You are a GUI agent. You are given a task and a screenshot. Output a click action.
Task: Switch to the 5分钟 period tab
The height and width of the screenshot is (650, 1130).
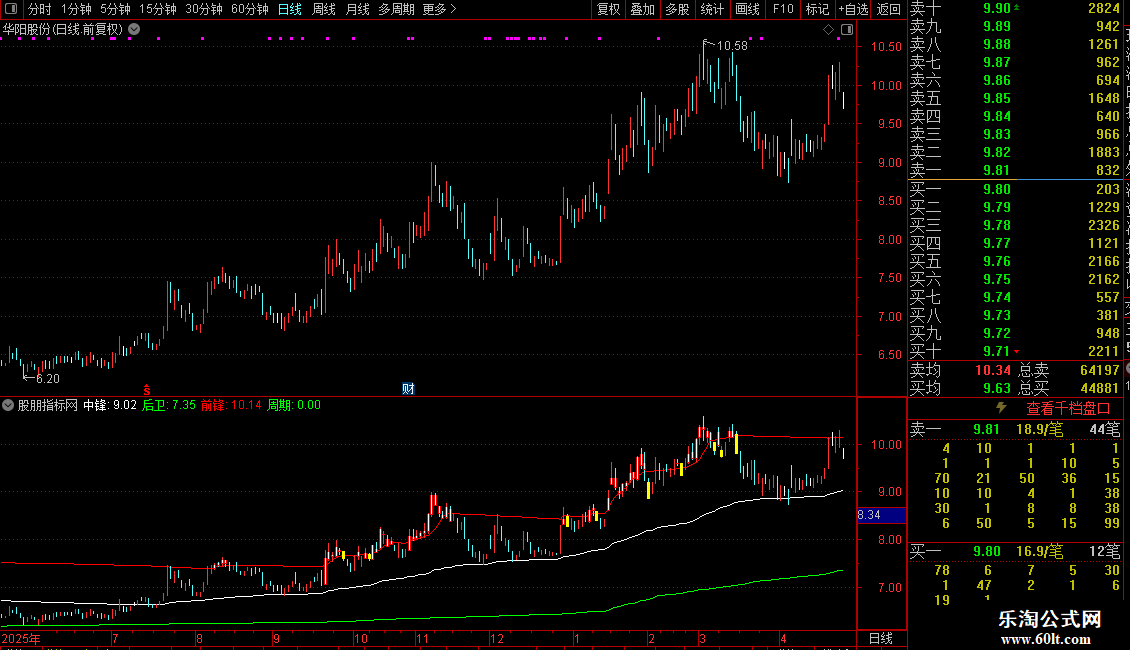tap(115, 9)
